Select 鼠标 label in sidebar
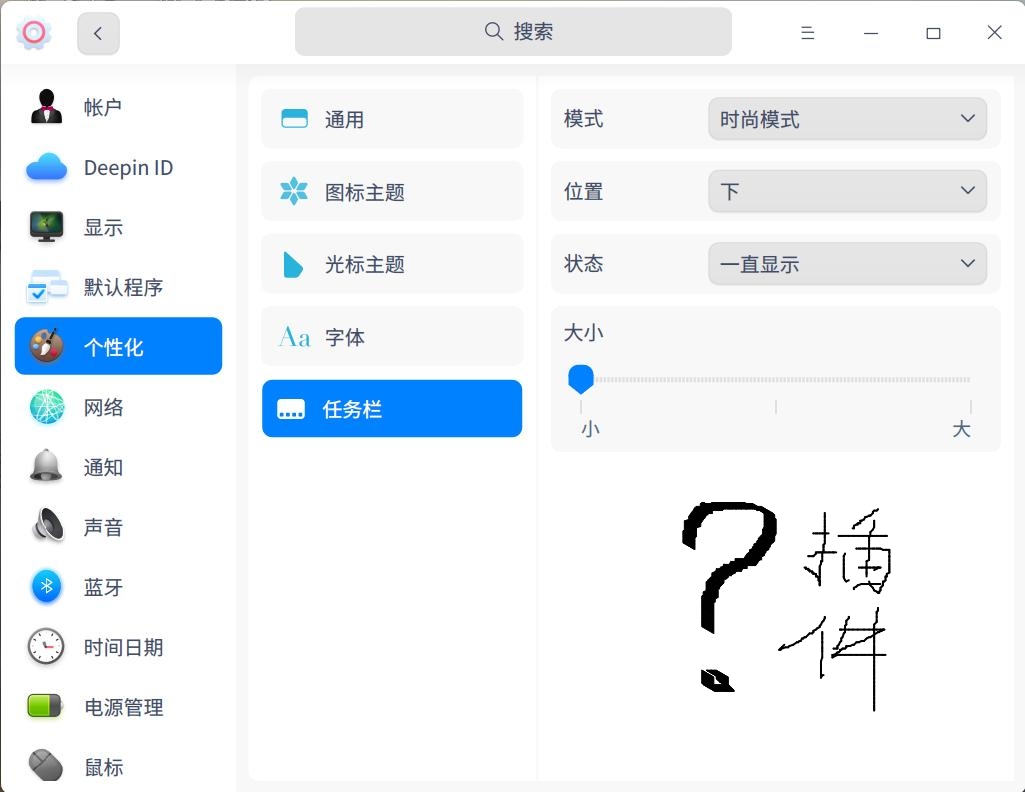 (x=103, y=767)
